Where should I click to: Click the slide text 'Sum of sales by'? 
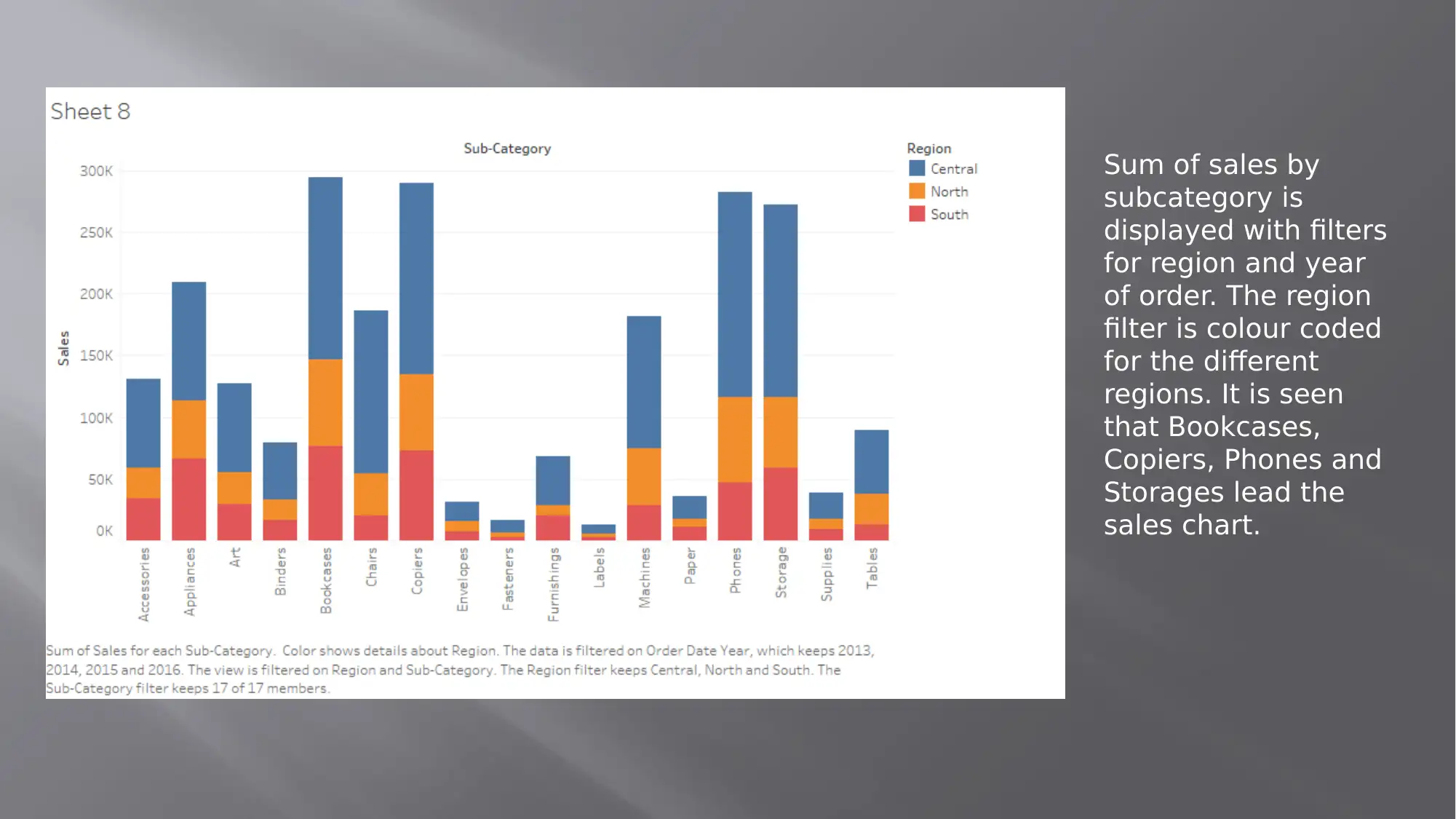(x=1212, y=165)
